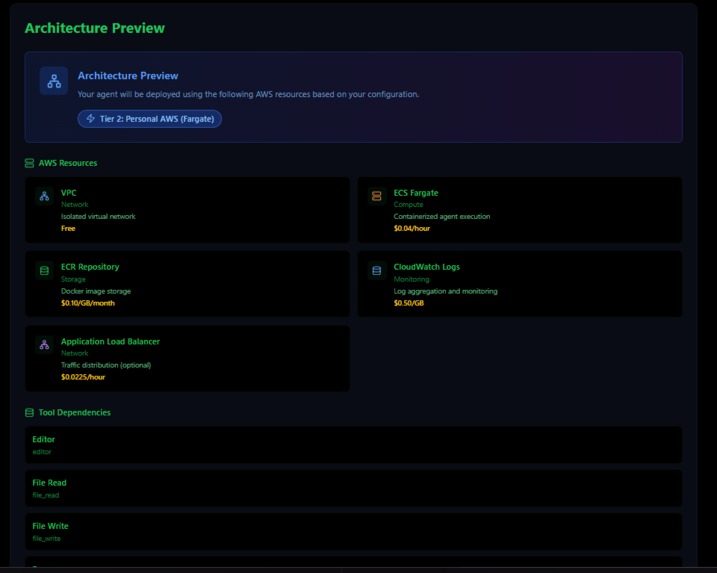Image resolution: width=717 pixels, height=573 pixels.
Task: Click the File Write tool dependency row
Action: click(x=353, y=531)
